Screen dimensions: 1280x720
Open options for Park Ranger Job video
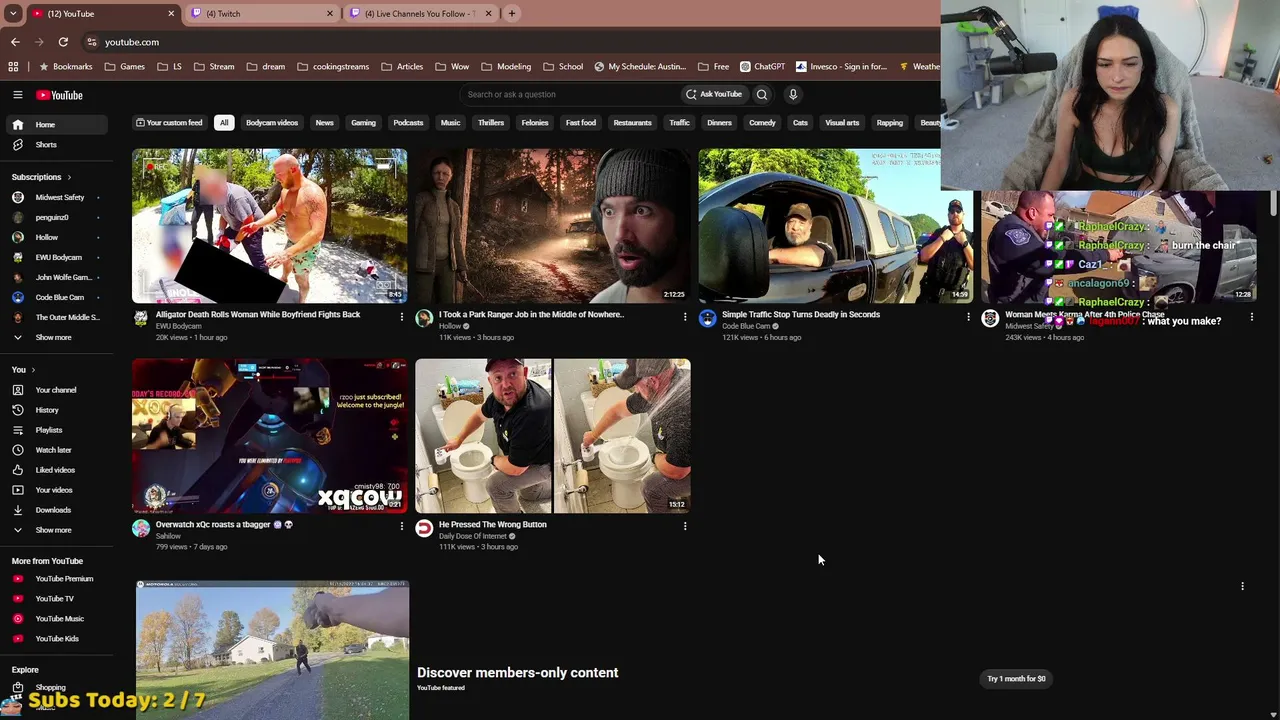coord(685,317)
